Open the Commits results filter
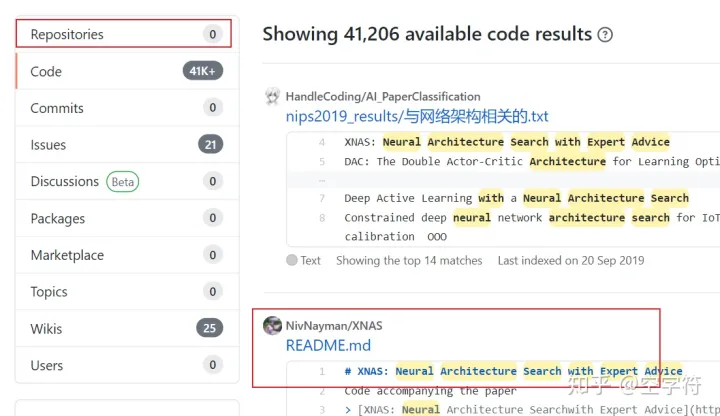This screenshot has height=416, width=720. pos(127,108)
